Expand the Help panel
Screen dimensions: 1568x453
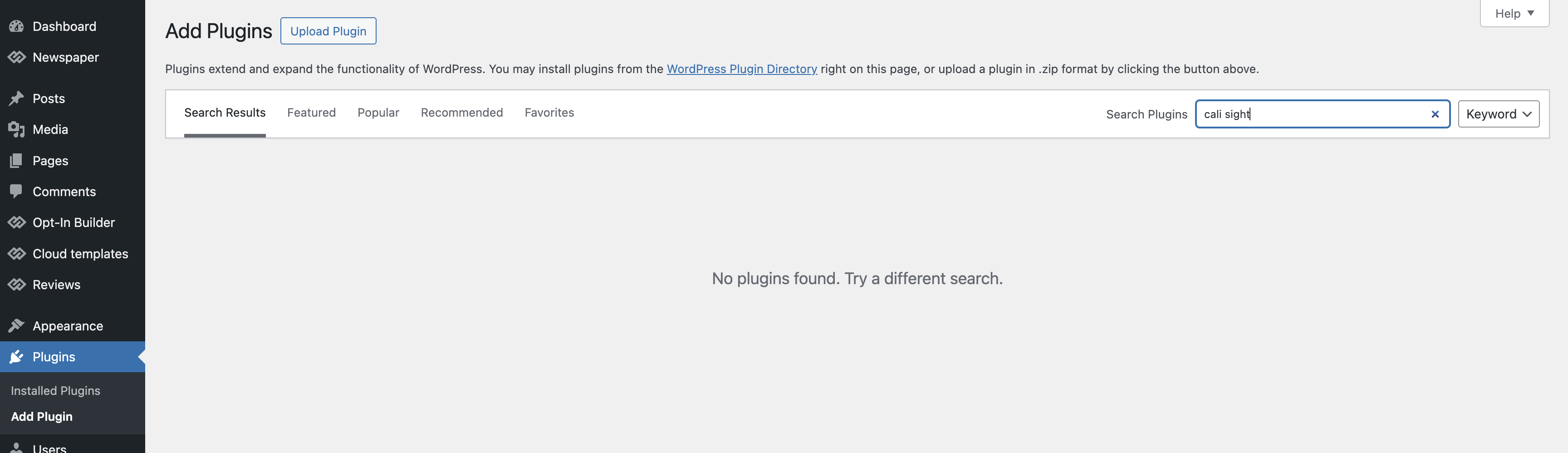point(1514,14)
